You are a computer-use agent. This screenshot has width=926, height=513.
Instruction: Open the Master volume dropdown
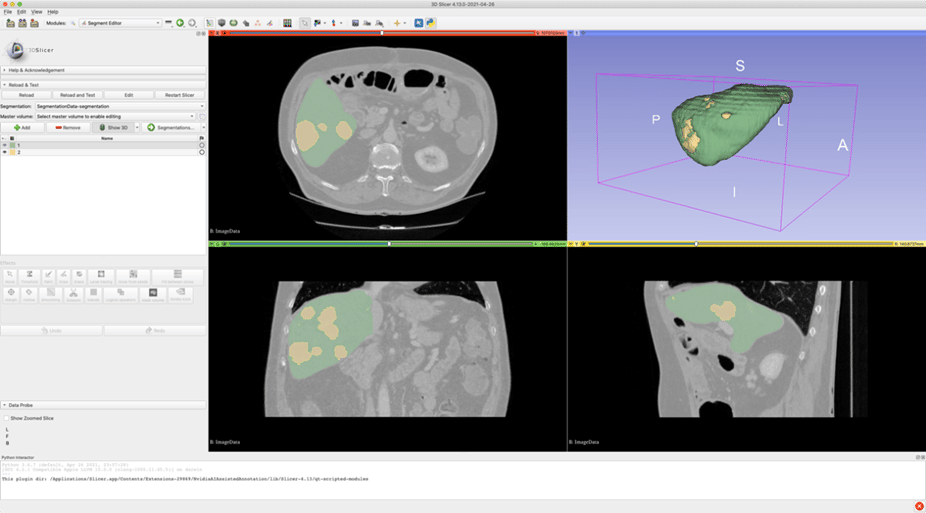(115, 116)
